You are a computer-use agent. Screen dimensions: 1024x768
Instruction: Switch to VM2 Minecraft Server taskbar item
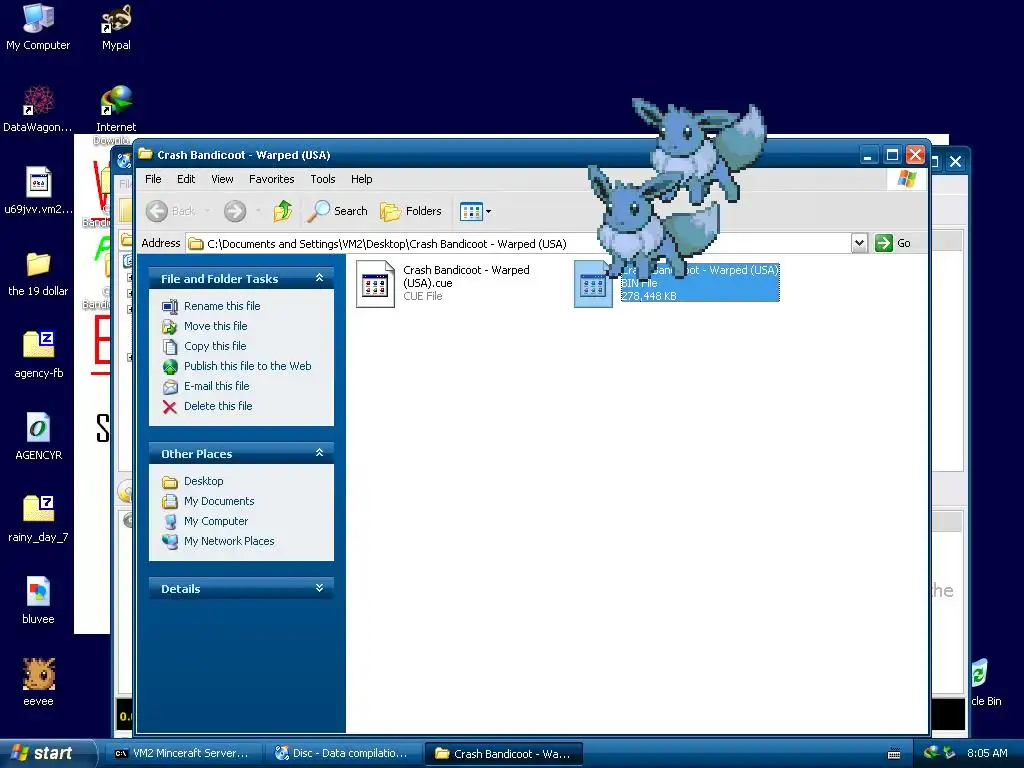tap(183, 754)
